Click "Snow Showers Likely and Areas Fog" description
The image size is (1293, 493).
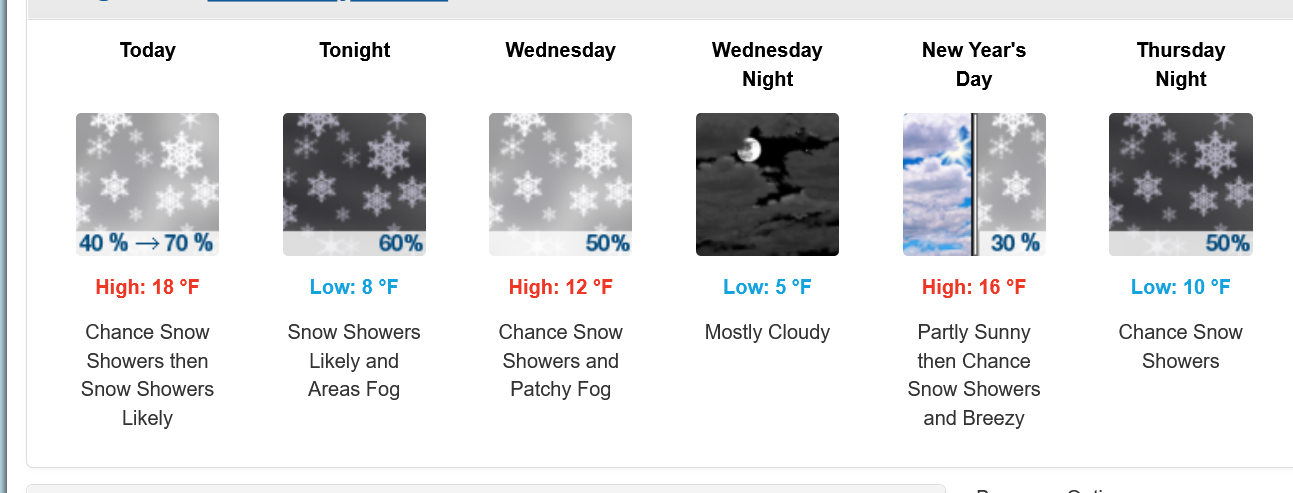354,361
